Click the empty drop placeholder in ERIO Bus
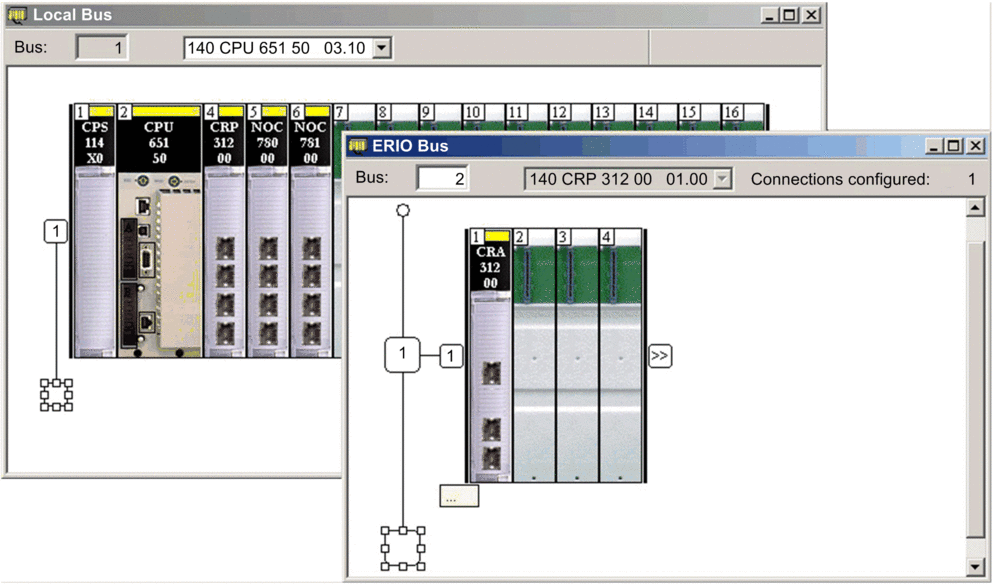This screenshot has height=584, width=992. pyautogui.click(x=403, y=549)
